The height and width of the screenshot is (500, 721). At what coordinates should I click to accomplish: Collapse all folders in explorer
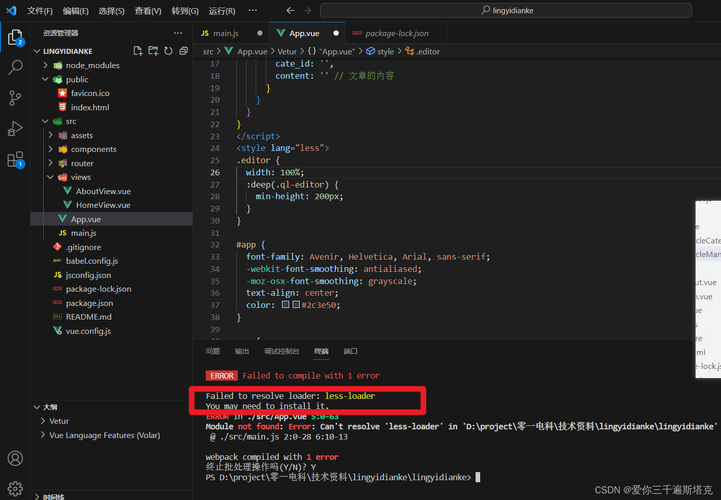point(183,51)
